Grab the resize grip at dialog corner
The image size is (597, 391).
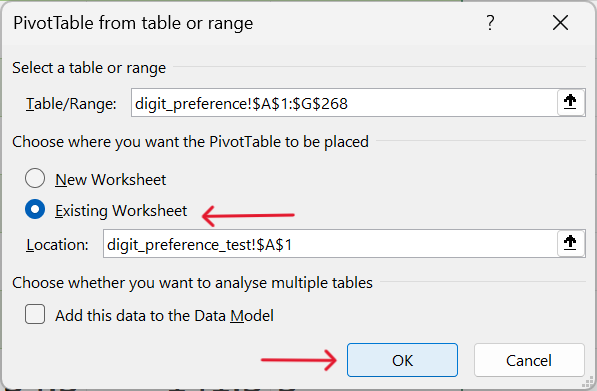589,382
